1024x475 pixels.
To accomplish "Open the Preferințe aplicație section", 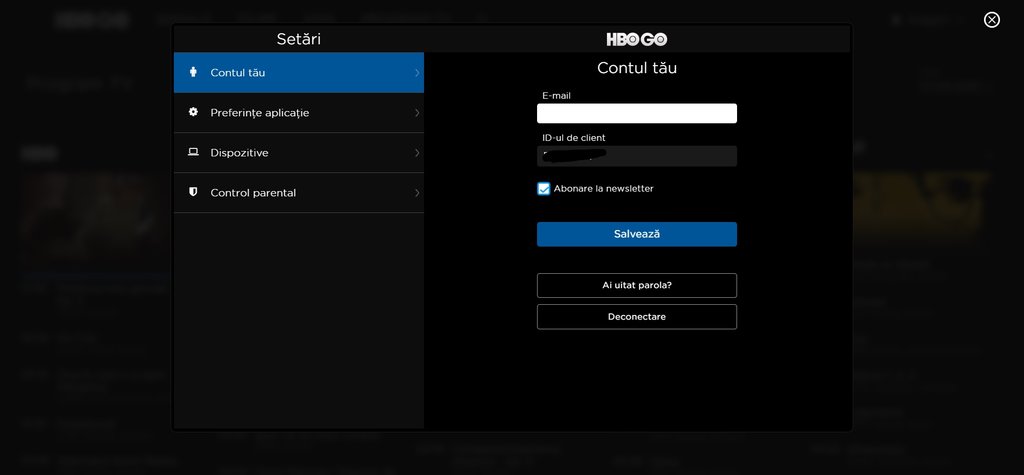I will coord(298,112).
